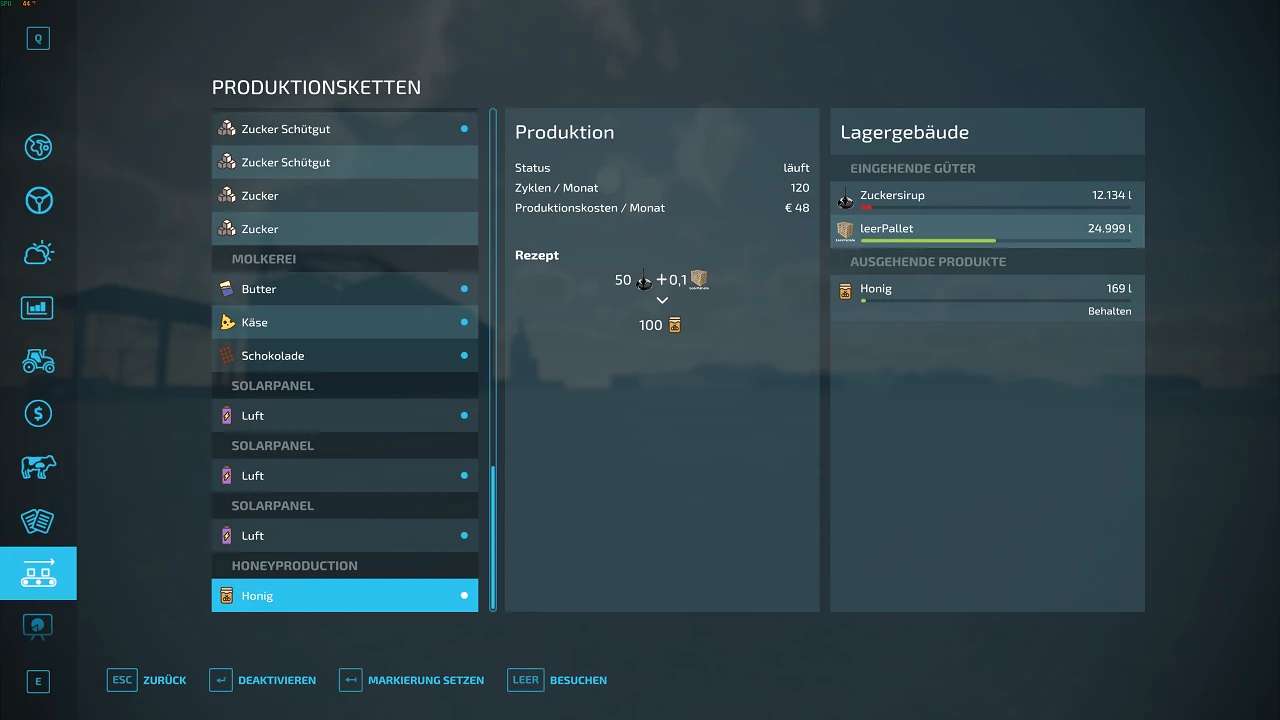Open the contracts papers sidebar icon
The width and height of the screenshot is (1280, 720).
coord(38,520)
